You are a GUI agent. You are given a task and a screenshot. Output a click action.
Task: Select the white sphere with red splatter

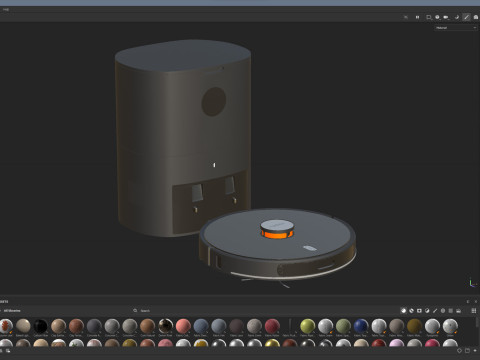tap(6, 326)
